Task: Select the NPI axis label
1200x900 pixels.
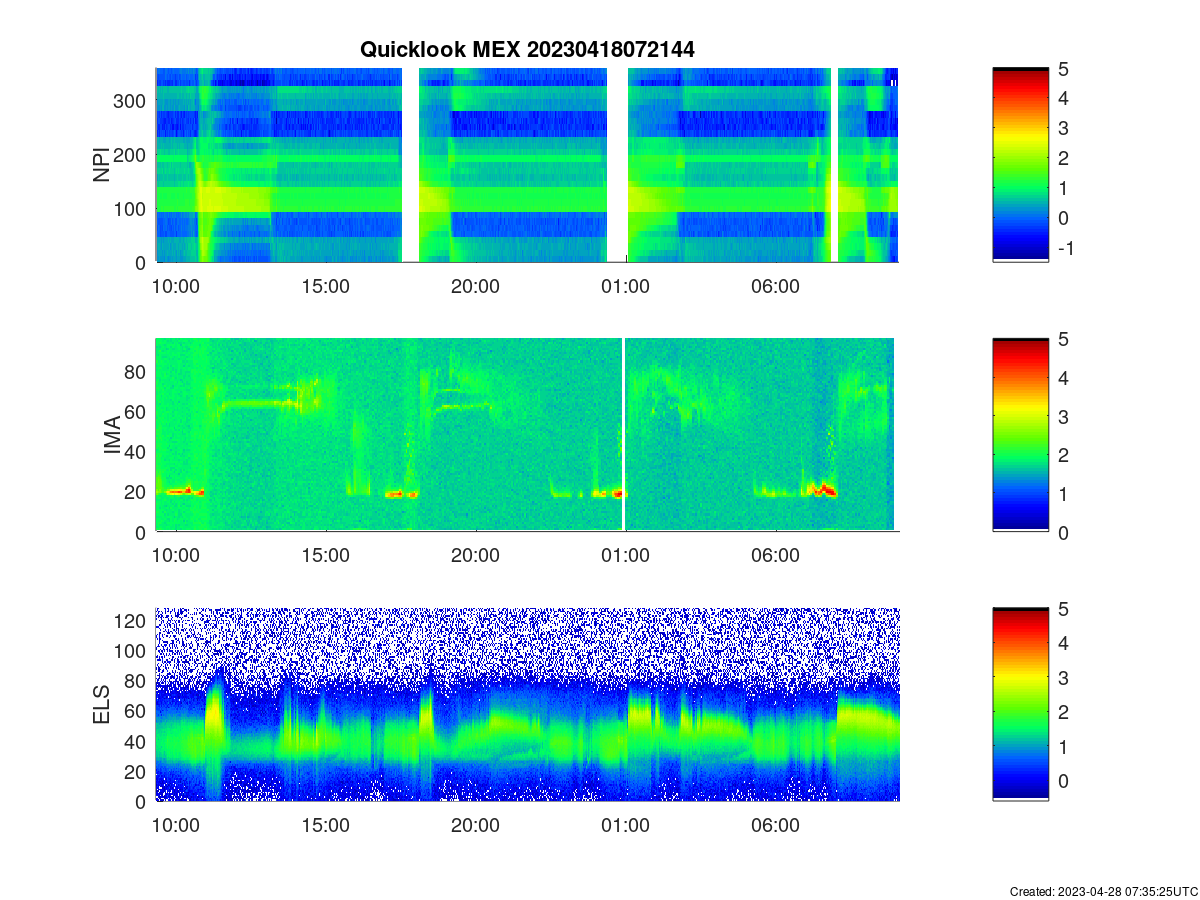Action: tap(101, 165)
